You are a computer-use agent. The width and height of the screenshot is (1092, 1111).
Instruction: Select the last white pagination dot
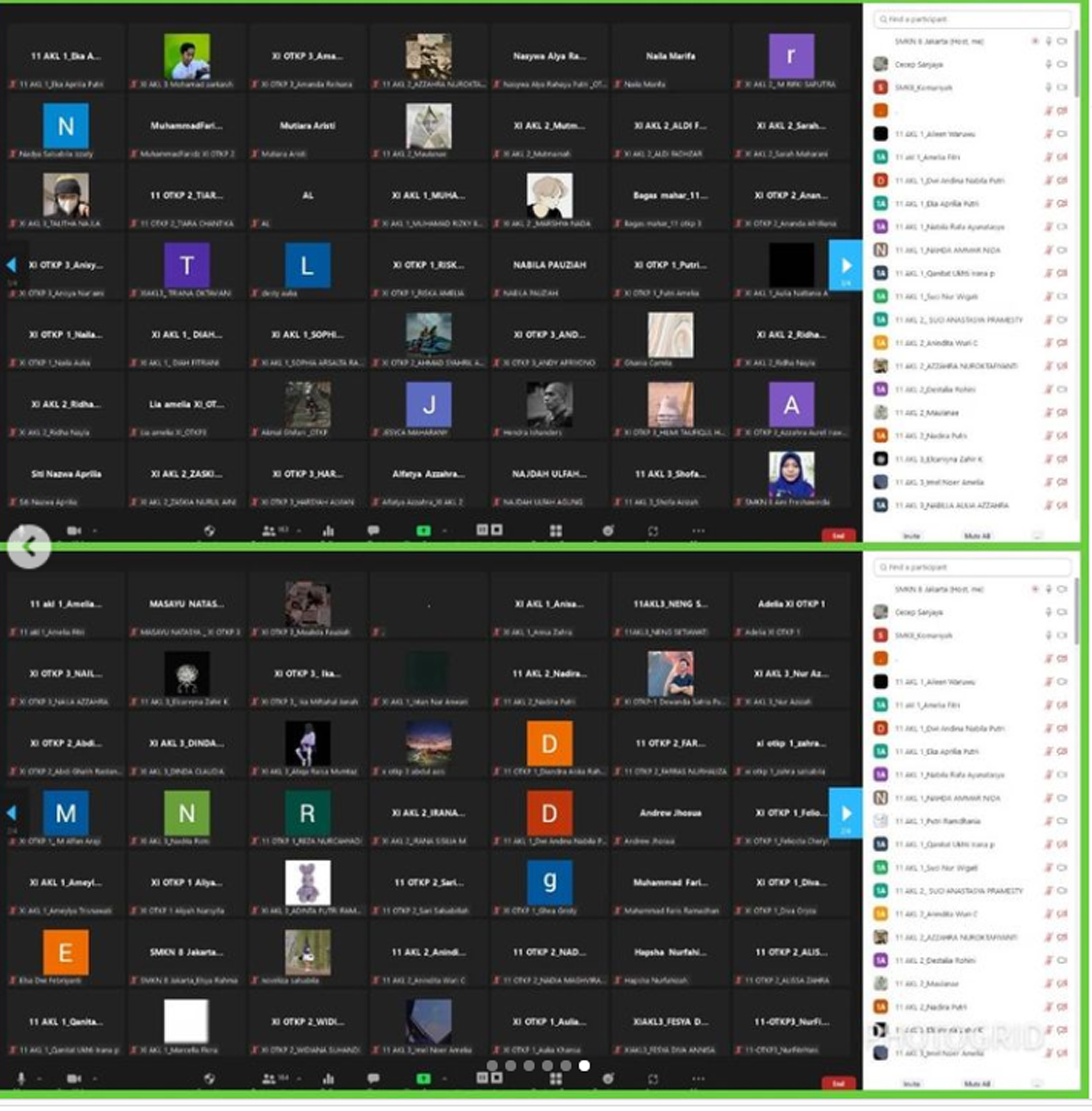pyautogui.click(x=584, y=1065)
